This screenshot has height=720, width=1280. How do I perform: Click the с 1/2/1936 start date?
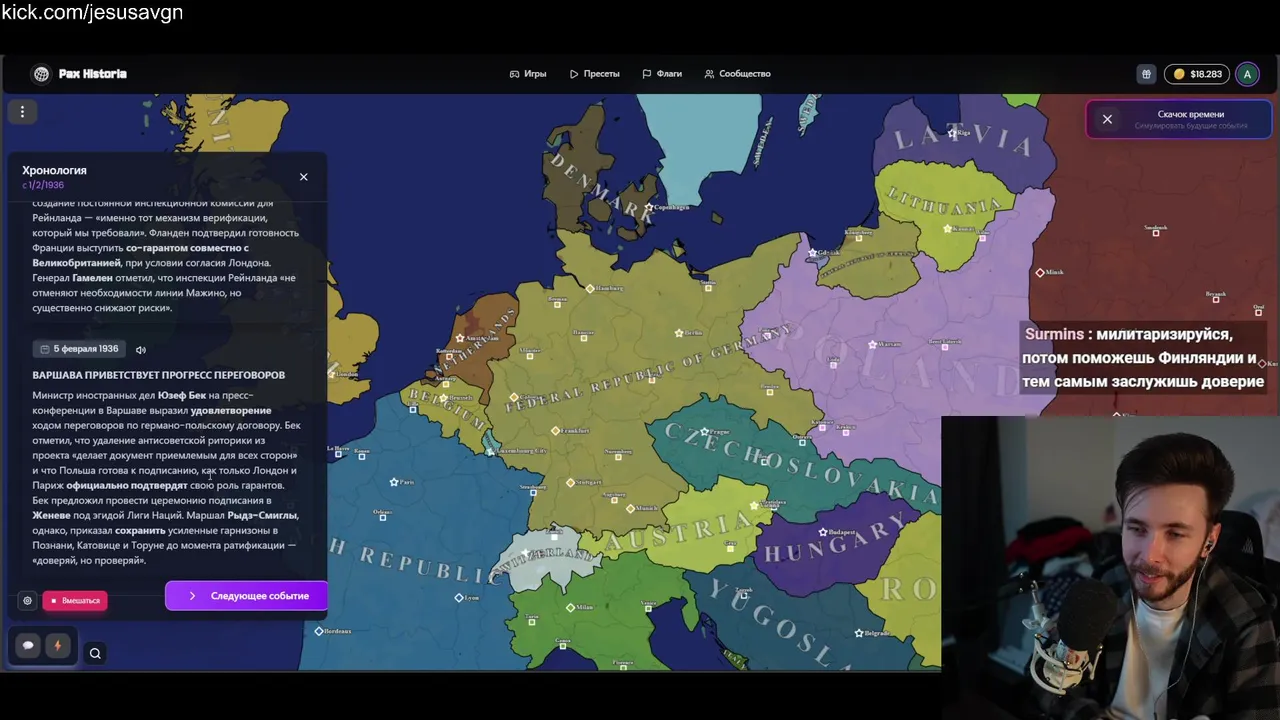coord(43,185)
